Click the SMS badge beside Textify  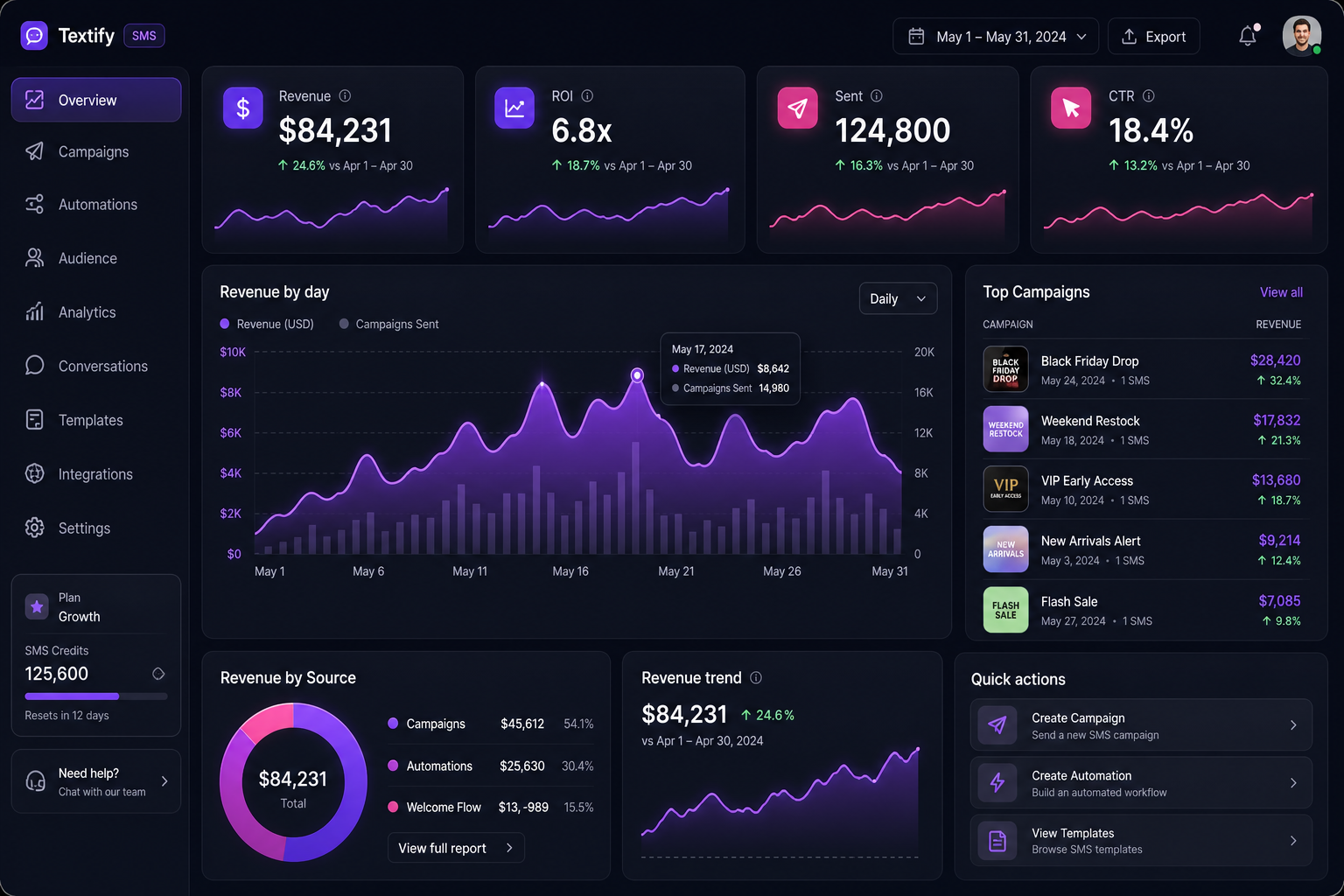click(144, 36)
